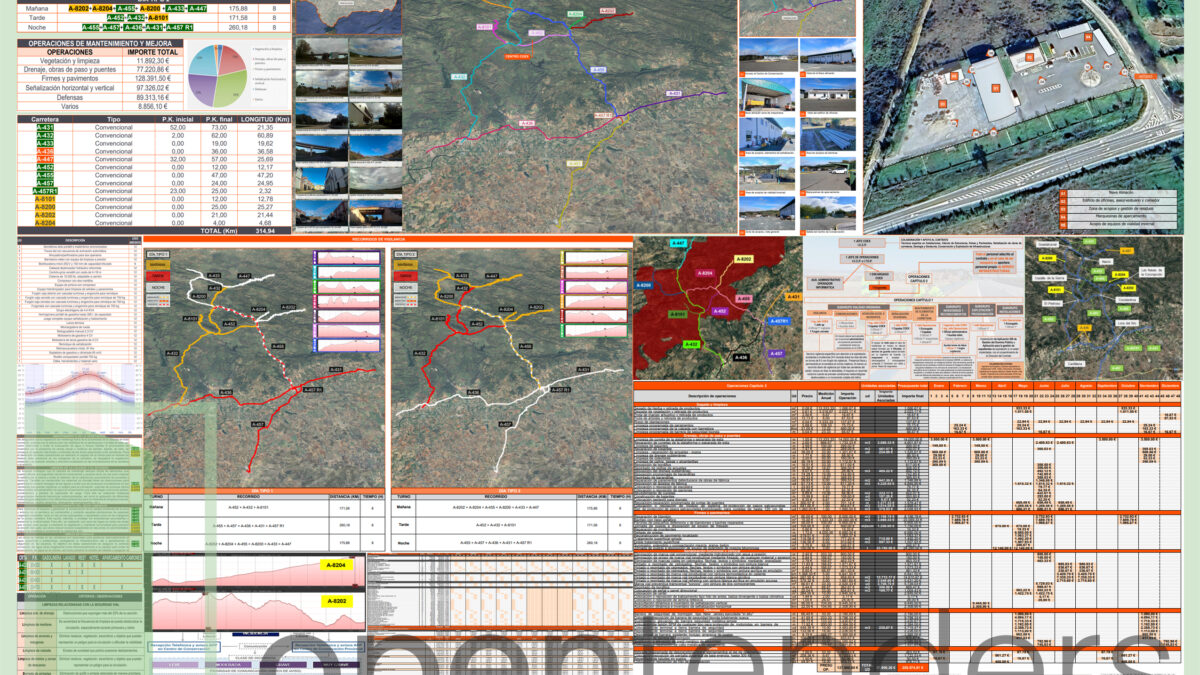This screenshot has width=1200, height=675.
Task: Select road A-436 orange label in Carretera table
Action: [45, 151]
